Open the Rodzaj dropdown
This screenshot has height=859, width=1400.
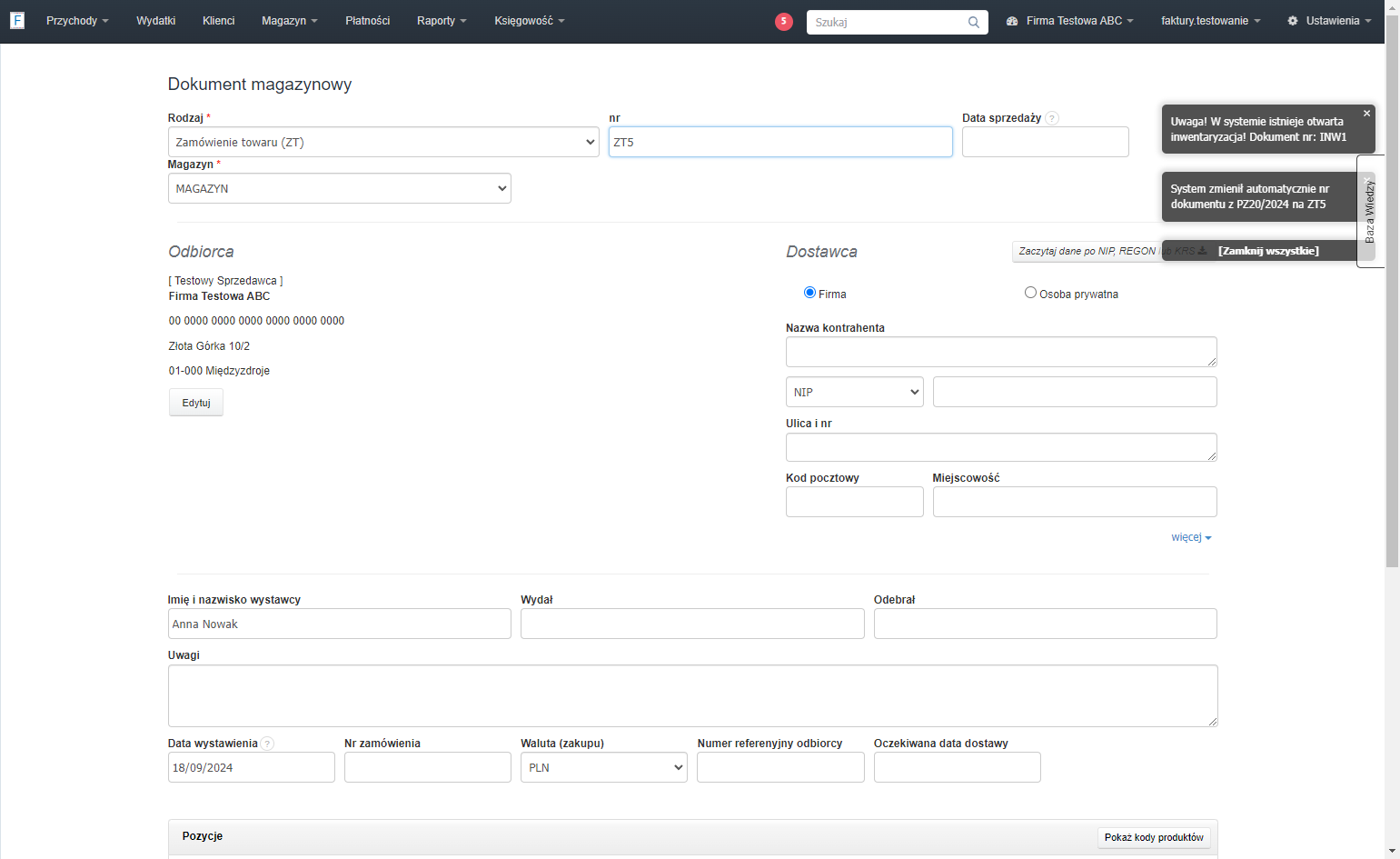click(383, 142)
